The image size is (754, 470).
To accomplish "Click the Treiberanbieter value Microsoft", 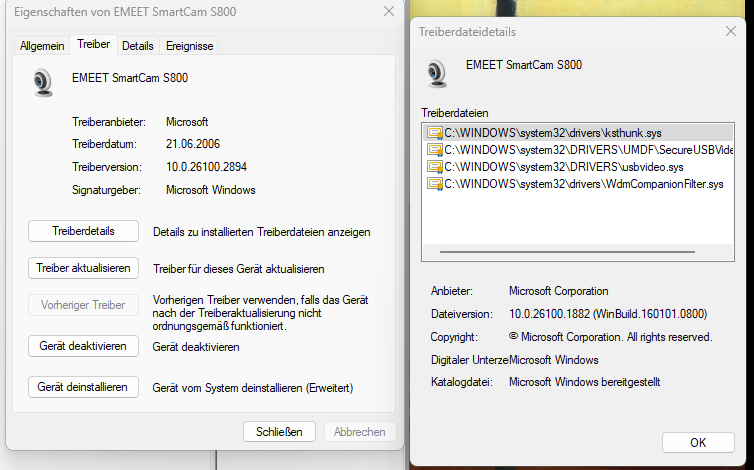I will tap(187, 122).
